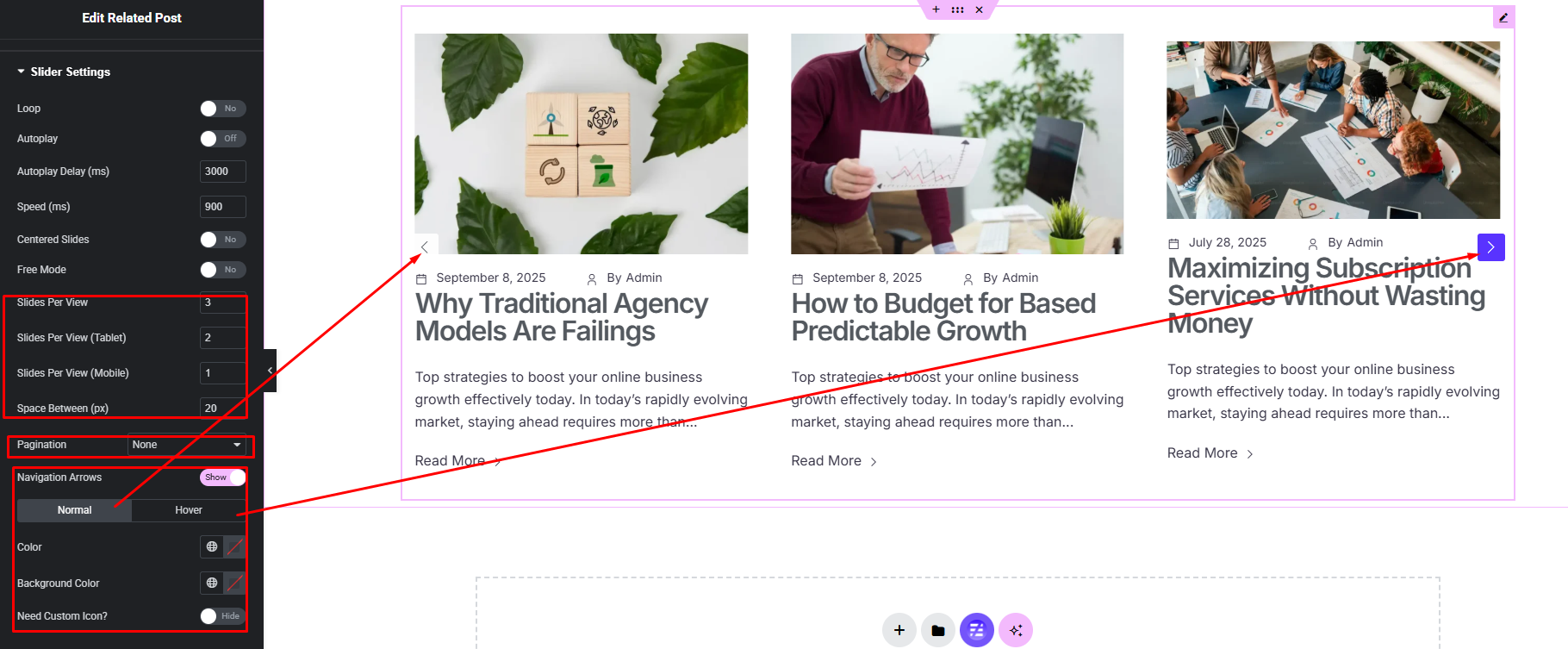
Task: Open the Pagination dropdown
Action: pos(187,445)
